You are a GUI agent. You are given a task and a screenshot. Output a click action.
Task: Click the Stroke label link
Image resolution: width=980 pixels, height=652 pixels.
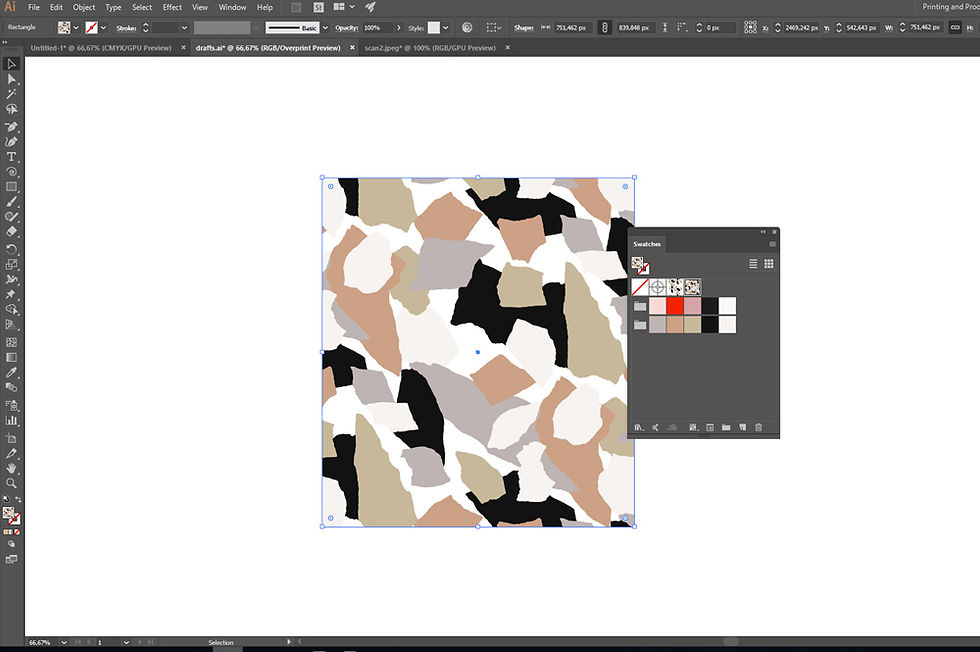[x=126, y=28]
